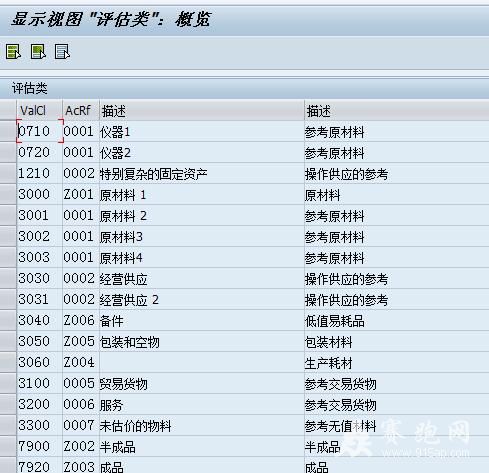Click the second 描述 column header
The height and width of the screenshot is (473, 489).
coord(397,110)
